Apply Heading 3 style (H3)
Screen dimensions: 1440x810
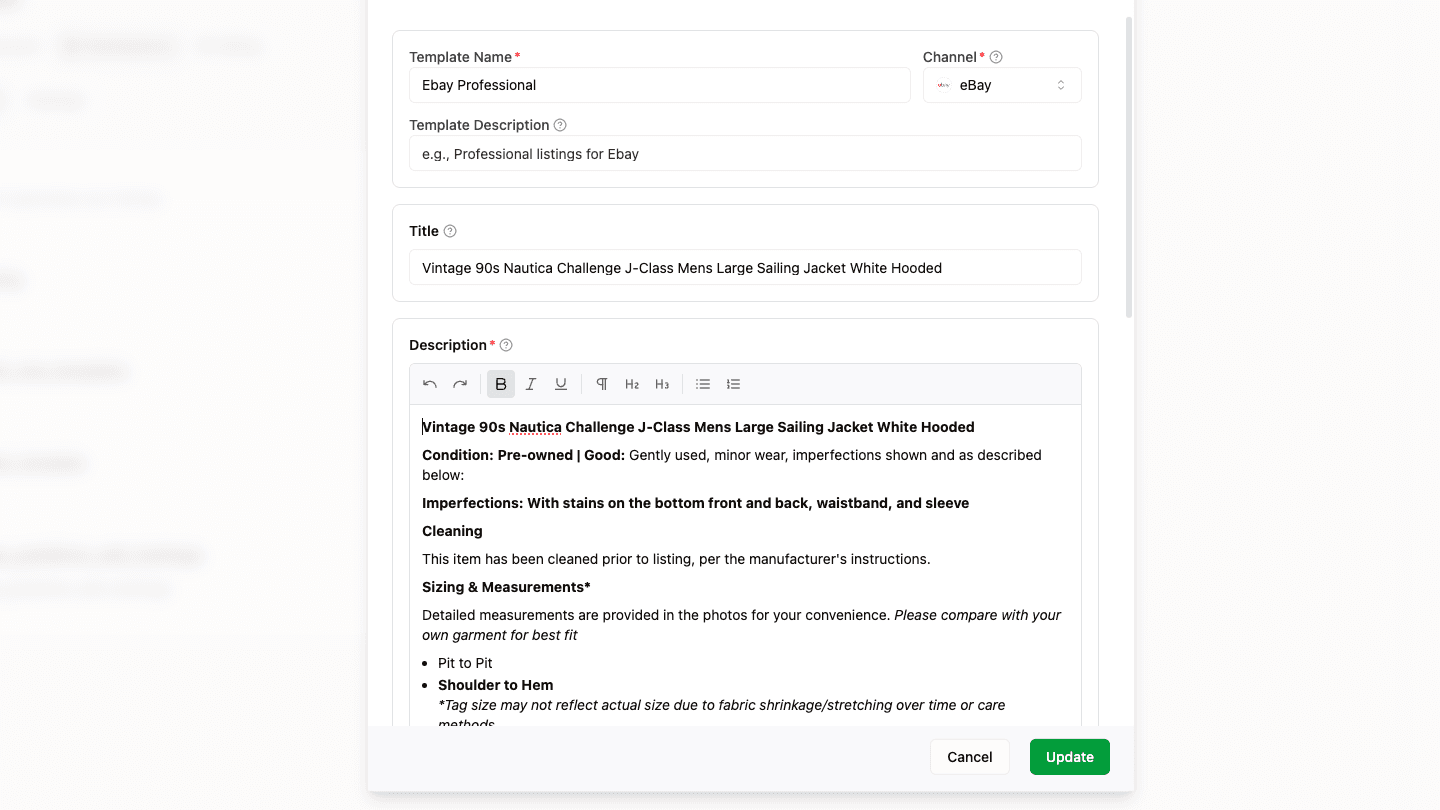662,384
